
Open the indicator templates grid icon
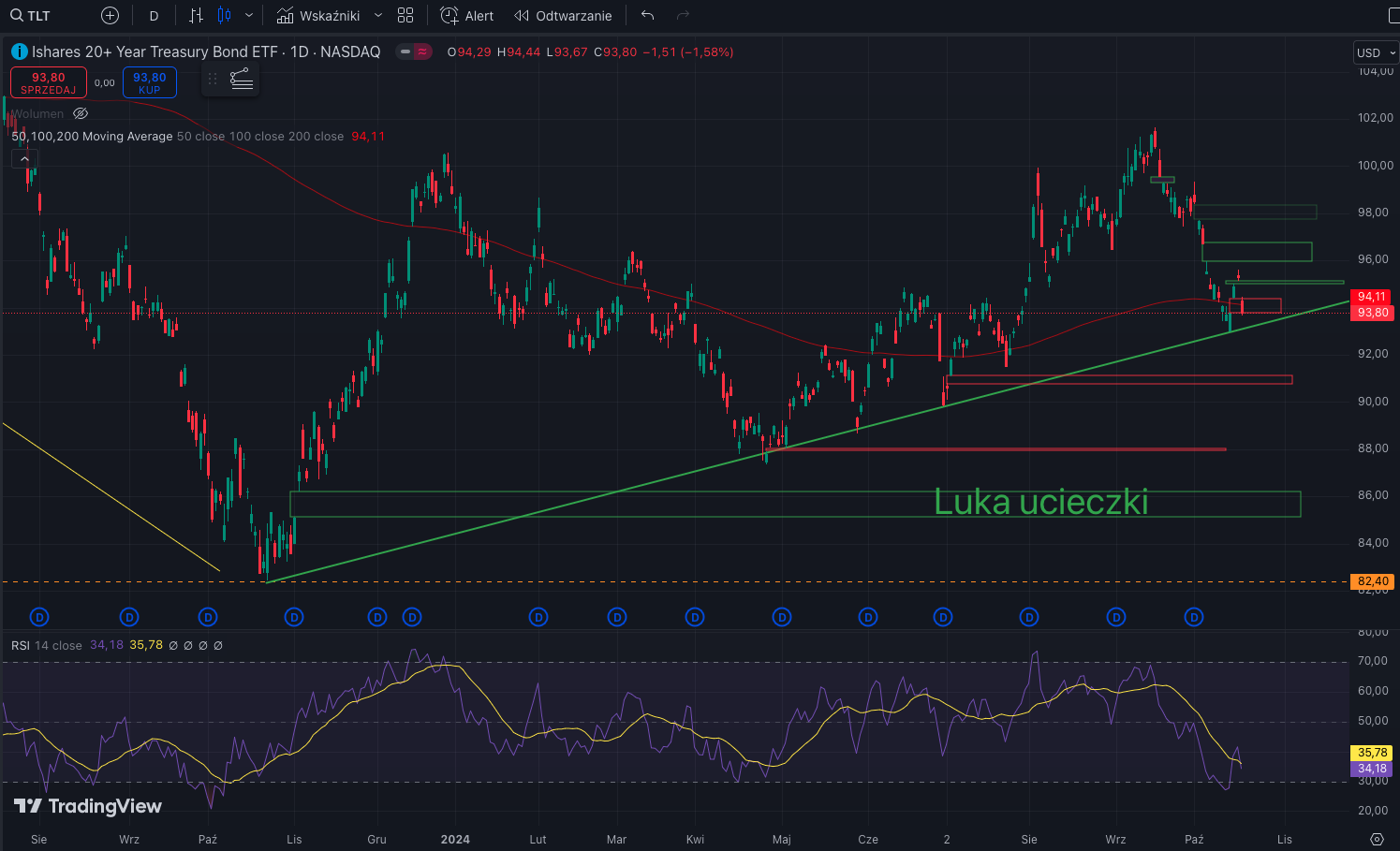(405, 16)
